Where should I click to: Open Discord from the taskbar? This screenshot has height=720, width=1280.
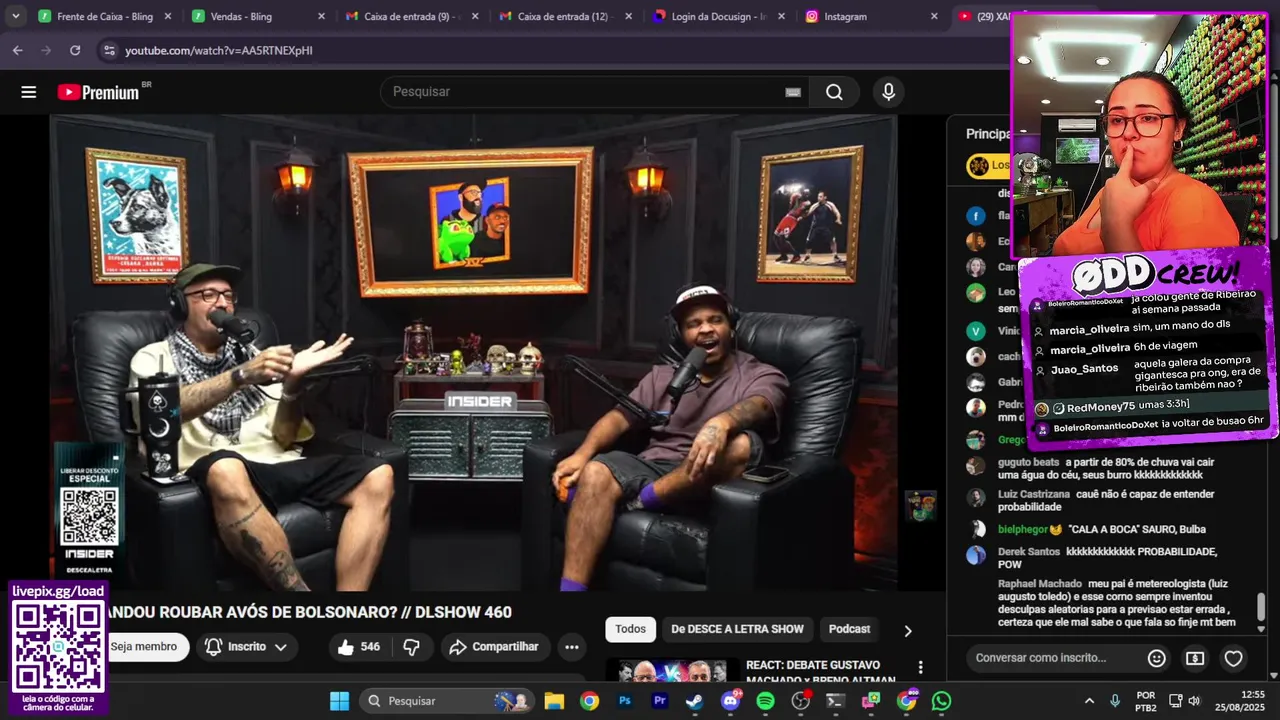[x=731, y=701]
